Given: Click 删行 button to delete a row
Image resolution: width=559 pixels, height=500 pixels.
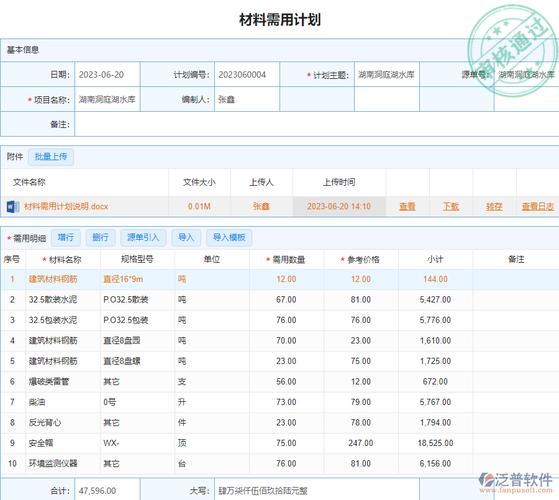Looking at the screenshot, I should 101,238.
